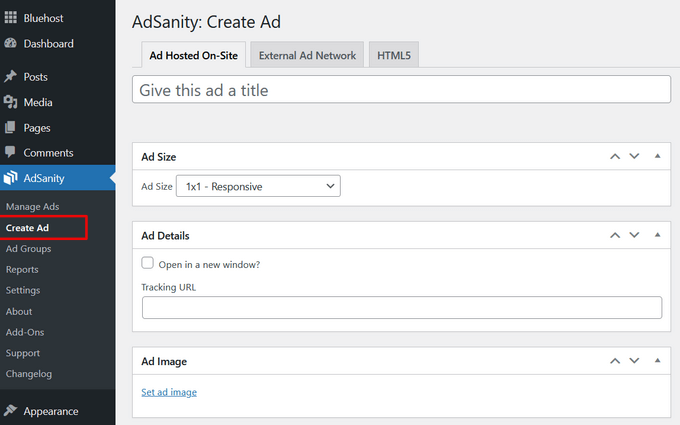Click the Pages icon in sidebar
680x425 pixels.
click(x=11, y=128)
